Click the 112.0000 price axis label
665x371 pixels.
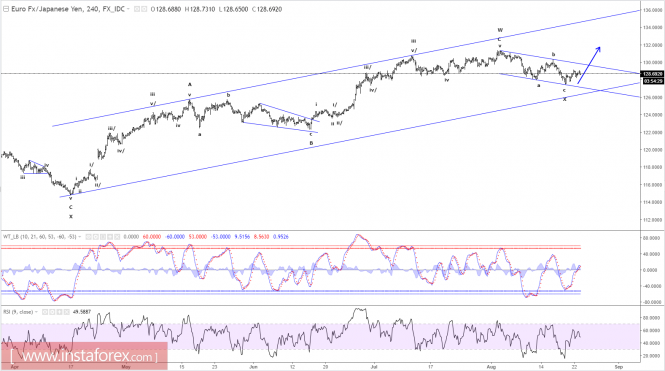coord(652,220)
